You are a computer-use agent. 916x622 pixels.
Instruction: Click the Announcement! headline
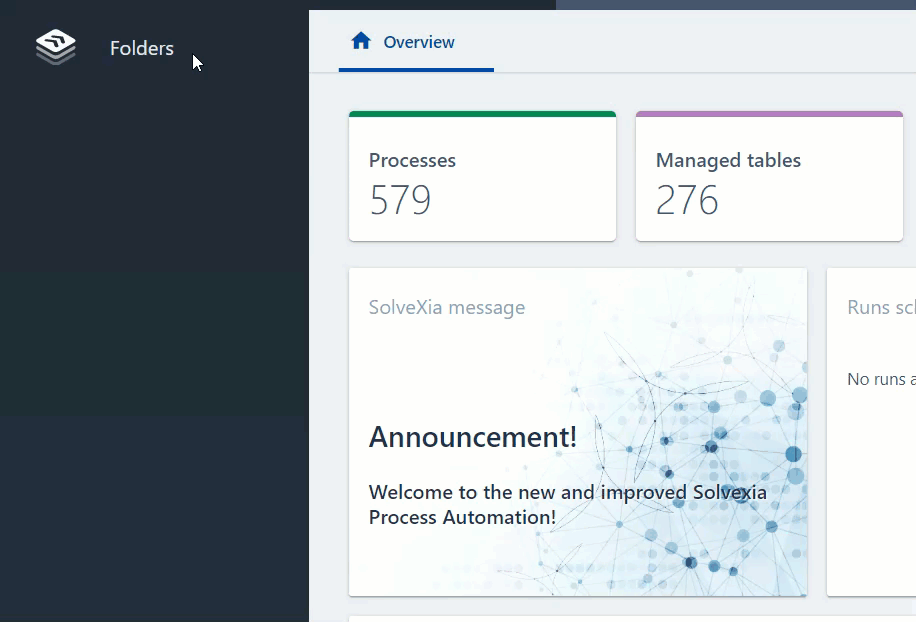point(473,437)
